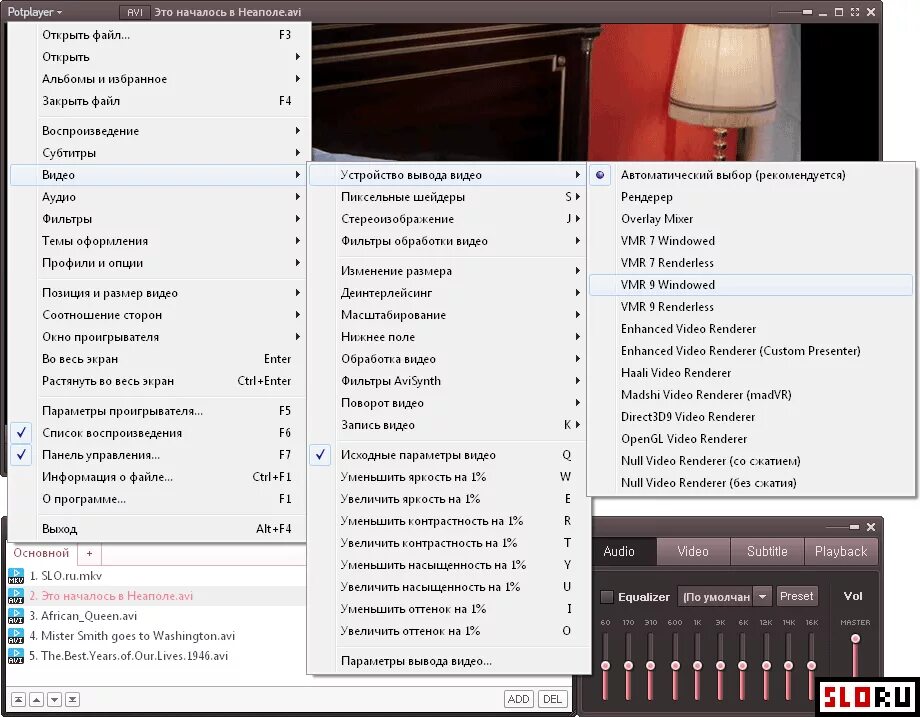This screenshot has height=717, width=920.
Task: Add new playlist tab with plus
Action: point(89,553)
